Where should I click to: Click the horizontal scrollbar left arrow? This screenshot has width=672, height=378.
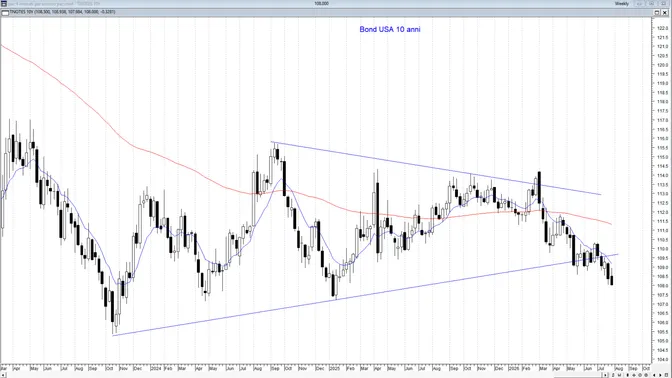click(x=3, y=375)
